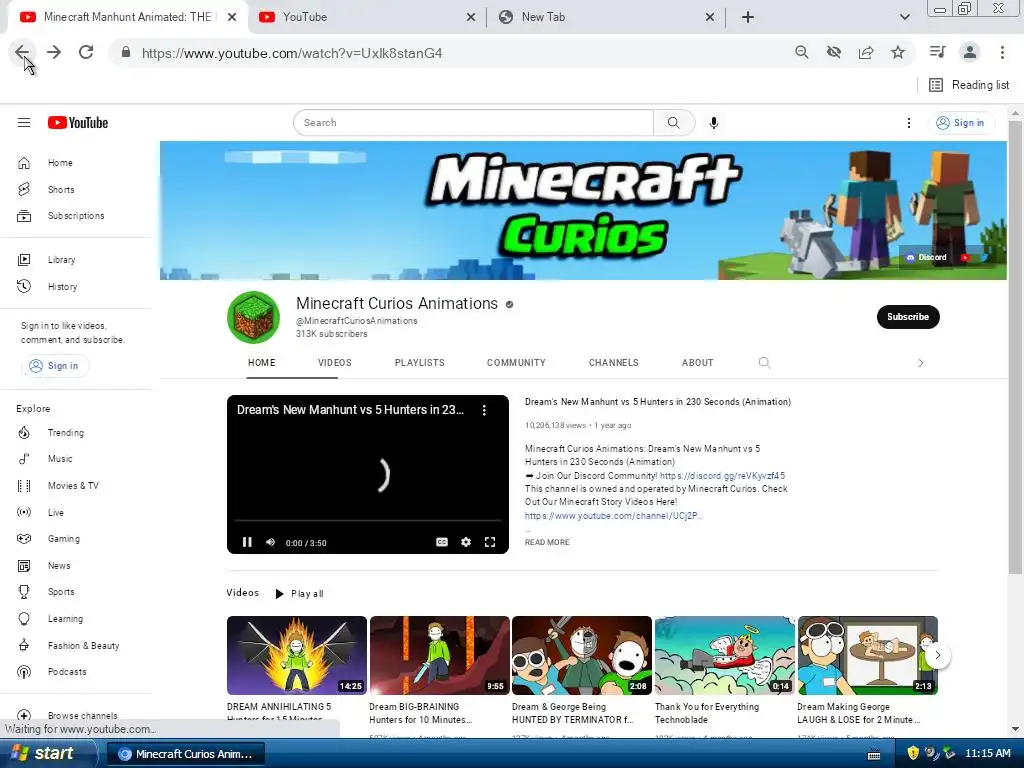Toggle the YouTube hamburger guide menu
The image size is (1024, 768).
pos(24,123)
